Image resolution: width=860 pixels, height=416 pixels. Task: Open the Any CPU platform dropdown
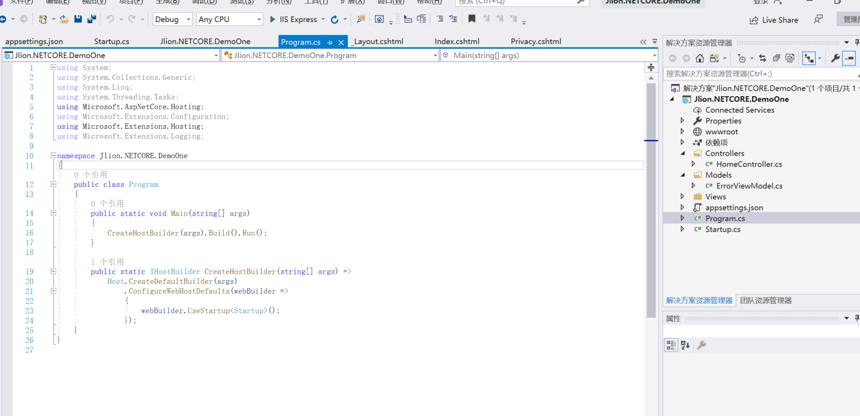click(x=230, y=19)
